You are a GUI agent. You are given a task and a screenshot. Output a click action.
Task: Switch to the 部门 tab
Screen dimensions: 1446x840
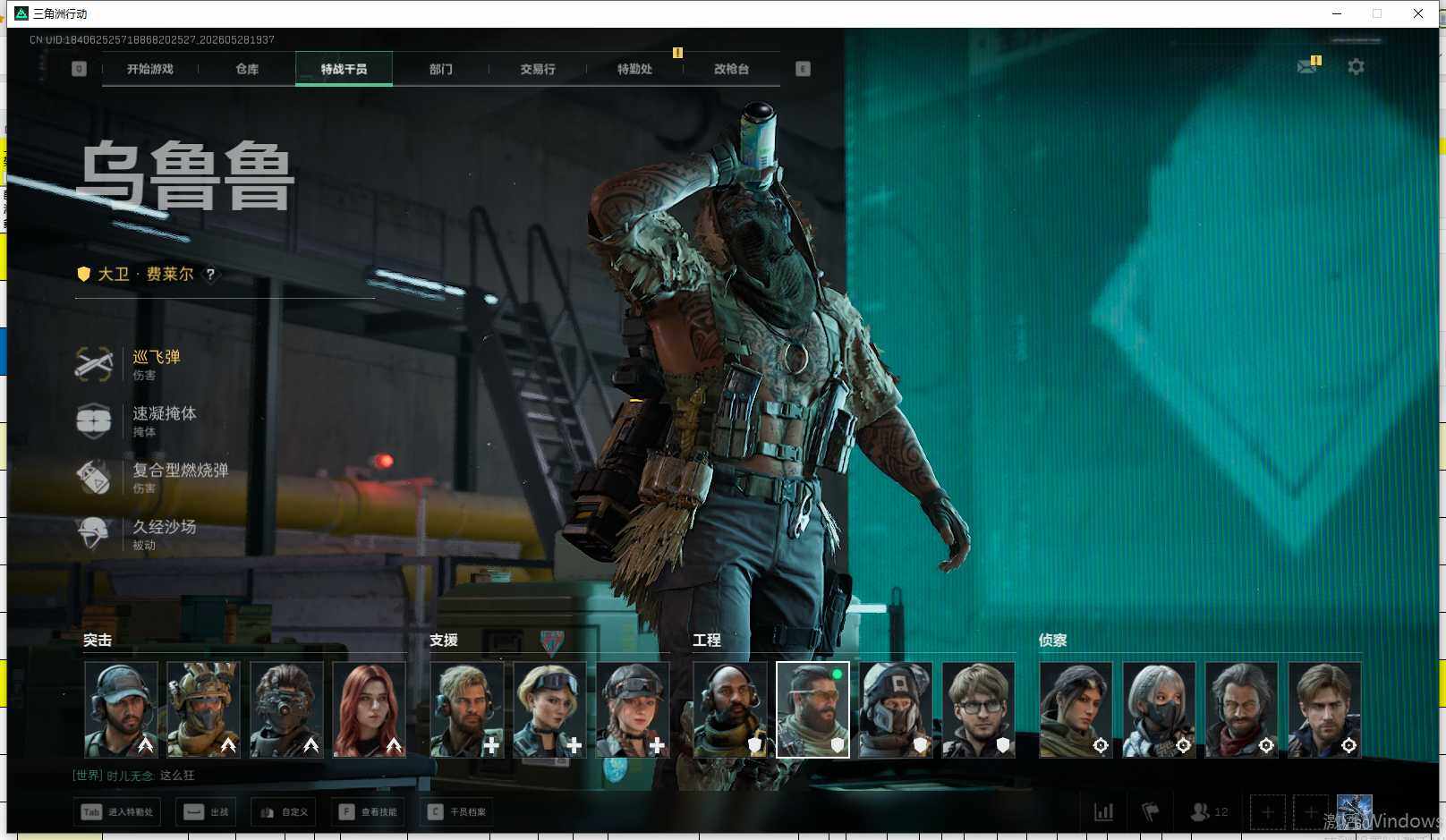[x=441, y=69]
